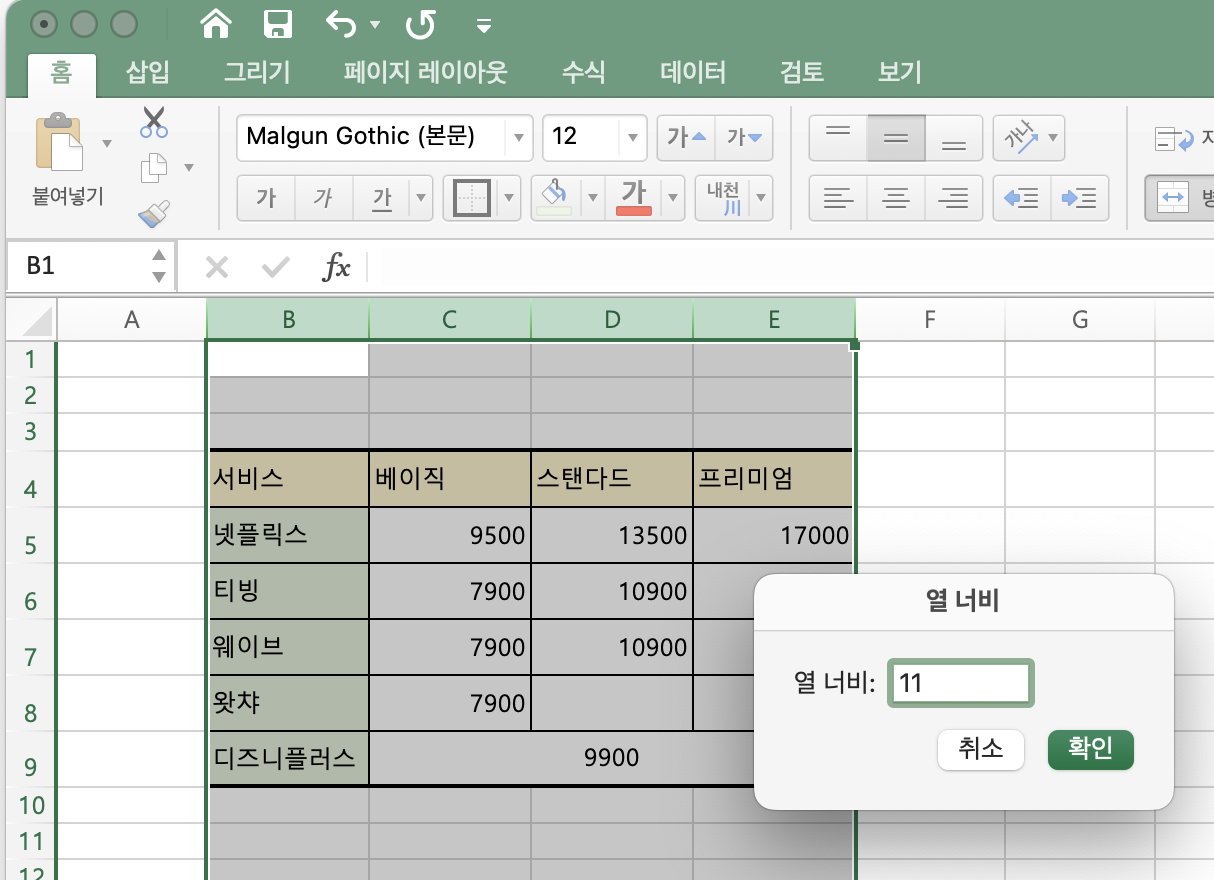This screenshot has height=880, width=1214.
Task: Align text to bottom
Action: [x=954, y=137]
